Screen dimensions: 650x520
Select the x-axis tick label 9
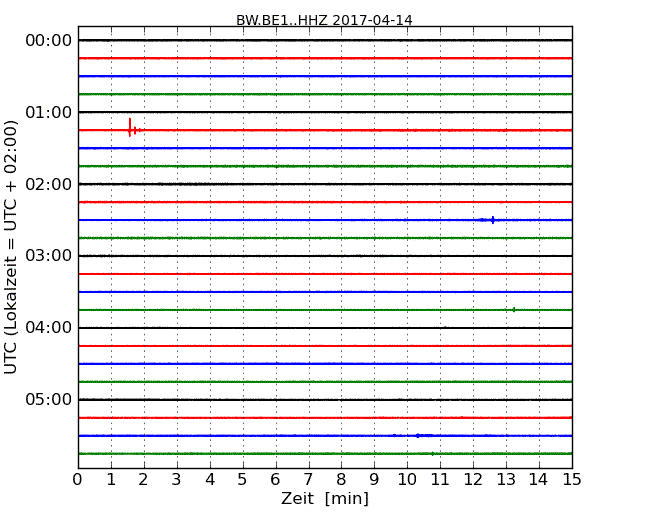click(x=374, y=480)
